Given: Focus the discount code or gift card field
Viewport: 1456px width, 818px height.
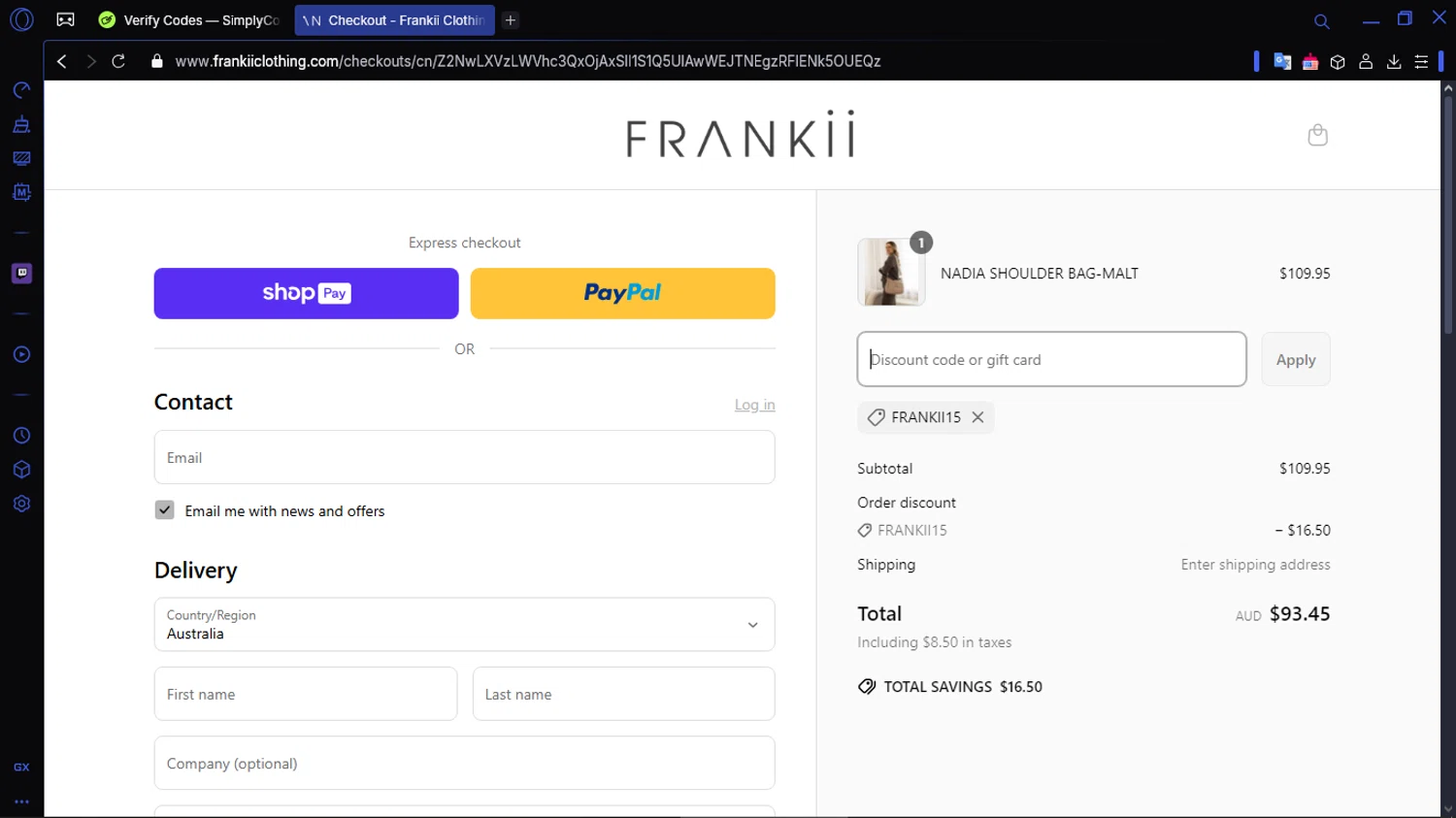Looking at the screenshot, I should 1051,359.
